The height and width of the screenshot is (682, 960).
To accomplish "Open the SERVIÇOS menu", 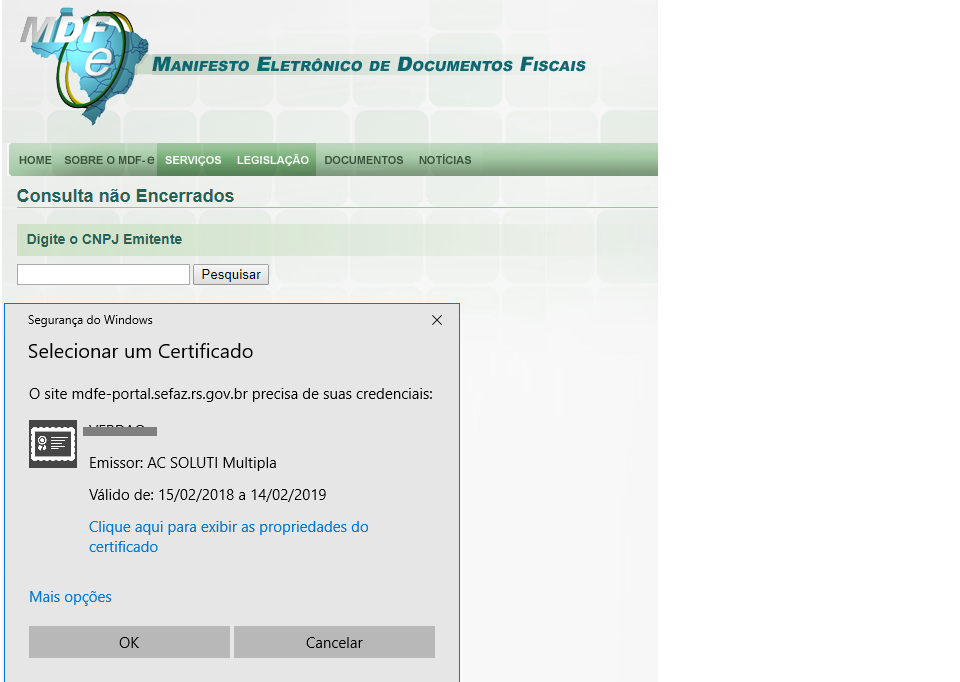I will pyautogui.click(x=193, y=160).
